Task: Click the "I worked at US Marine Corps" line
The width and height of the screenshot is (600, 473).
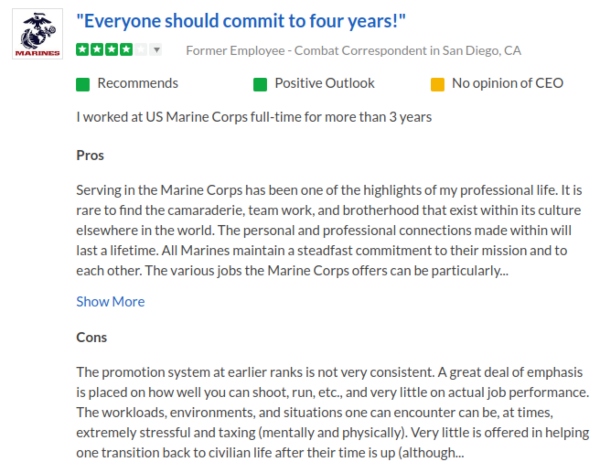Action: 253,117
